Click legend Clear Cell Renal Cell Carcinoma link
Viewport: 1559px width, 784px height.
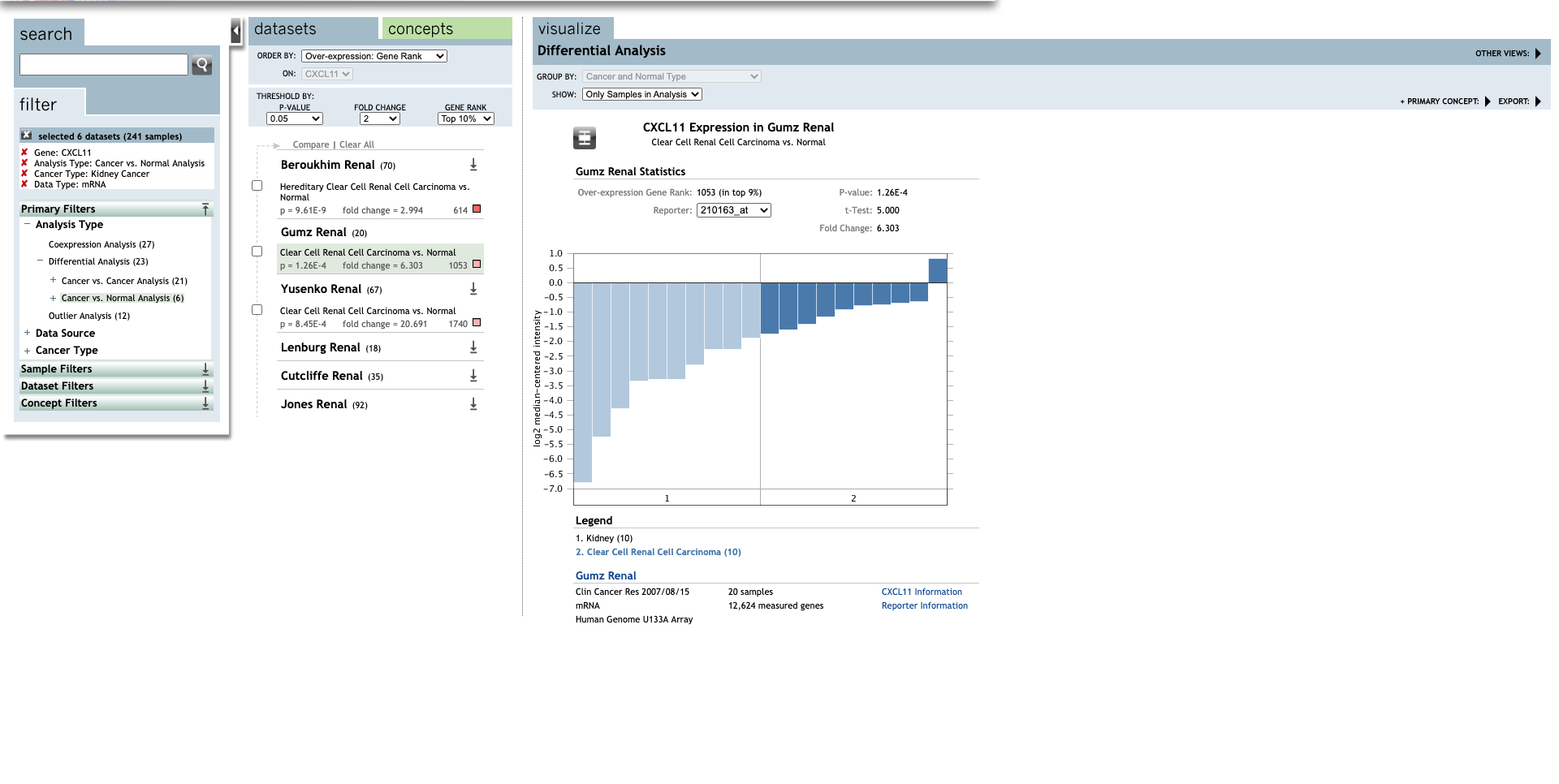pyautogui.click(x=659, y=552)
